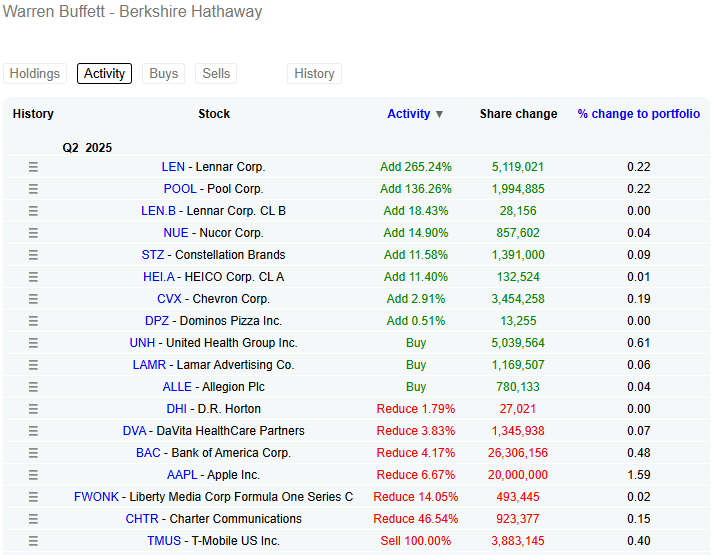Open the History tab
Screen dimensions: 714x555
pyautogui.click(x=314, y=73)
